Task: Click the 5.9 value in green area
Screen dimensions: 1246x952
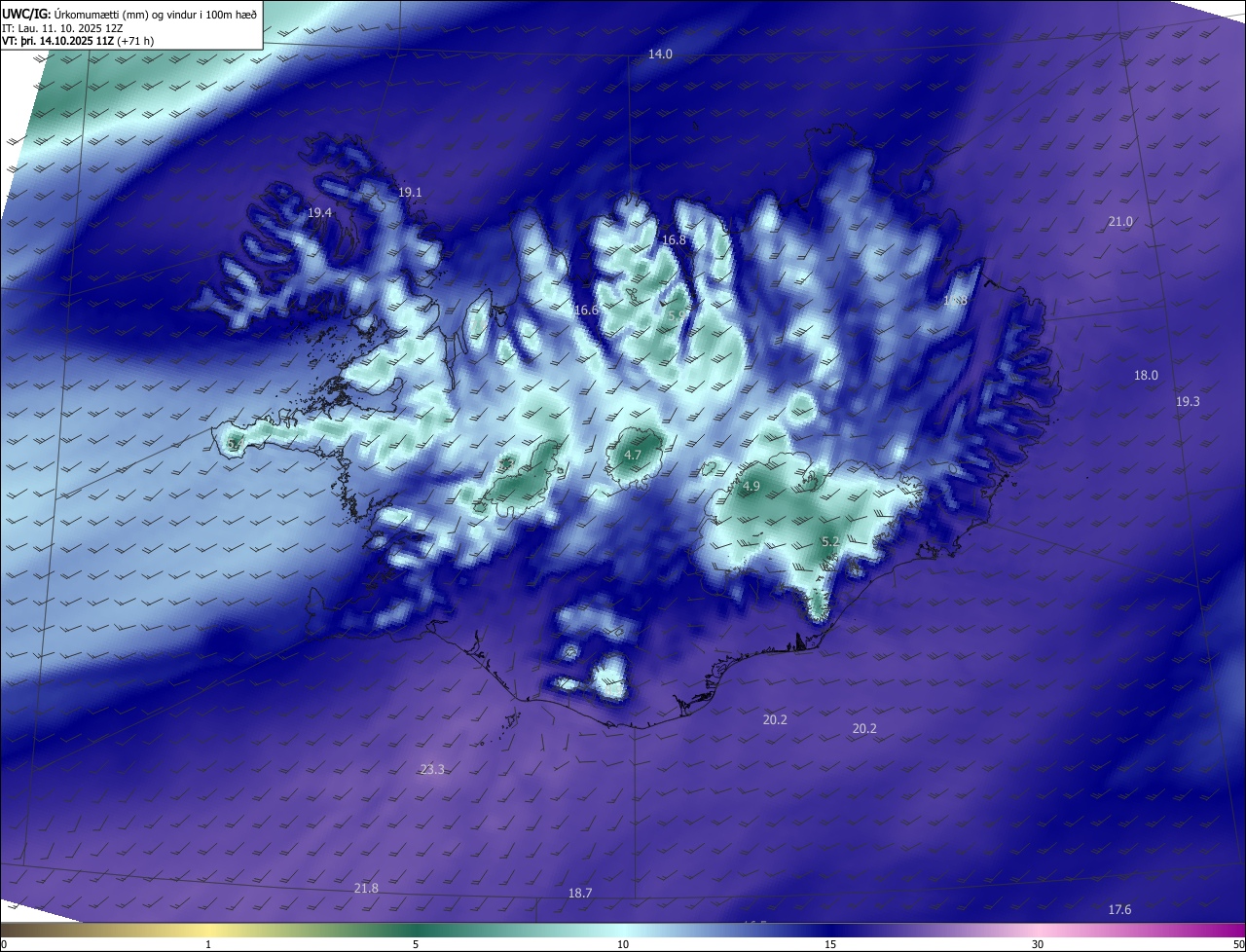Action: pyautogui.click(x=676, y=315)
